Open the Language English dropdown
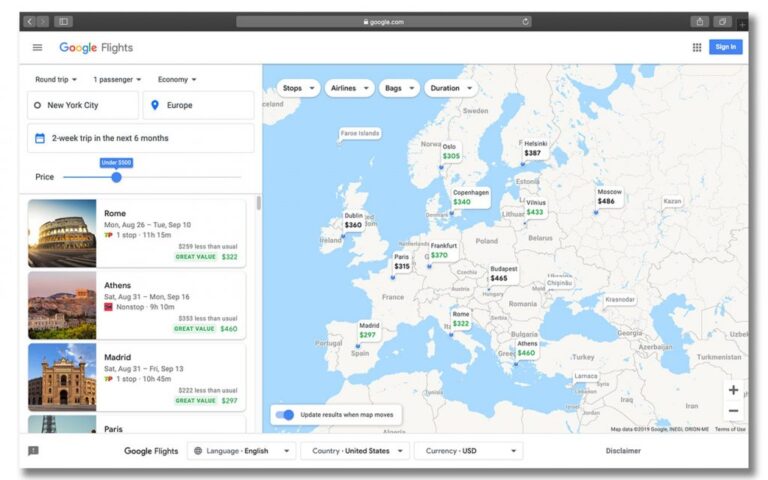The height and width of the screenshot is (480, 768). (x=241, y=451)
